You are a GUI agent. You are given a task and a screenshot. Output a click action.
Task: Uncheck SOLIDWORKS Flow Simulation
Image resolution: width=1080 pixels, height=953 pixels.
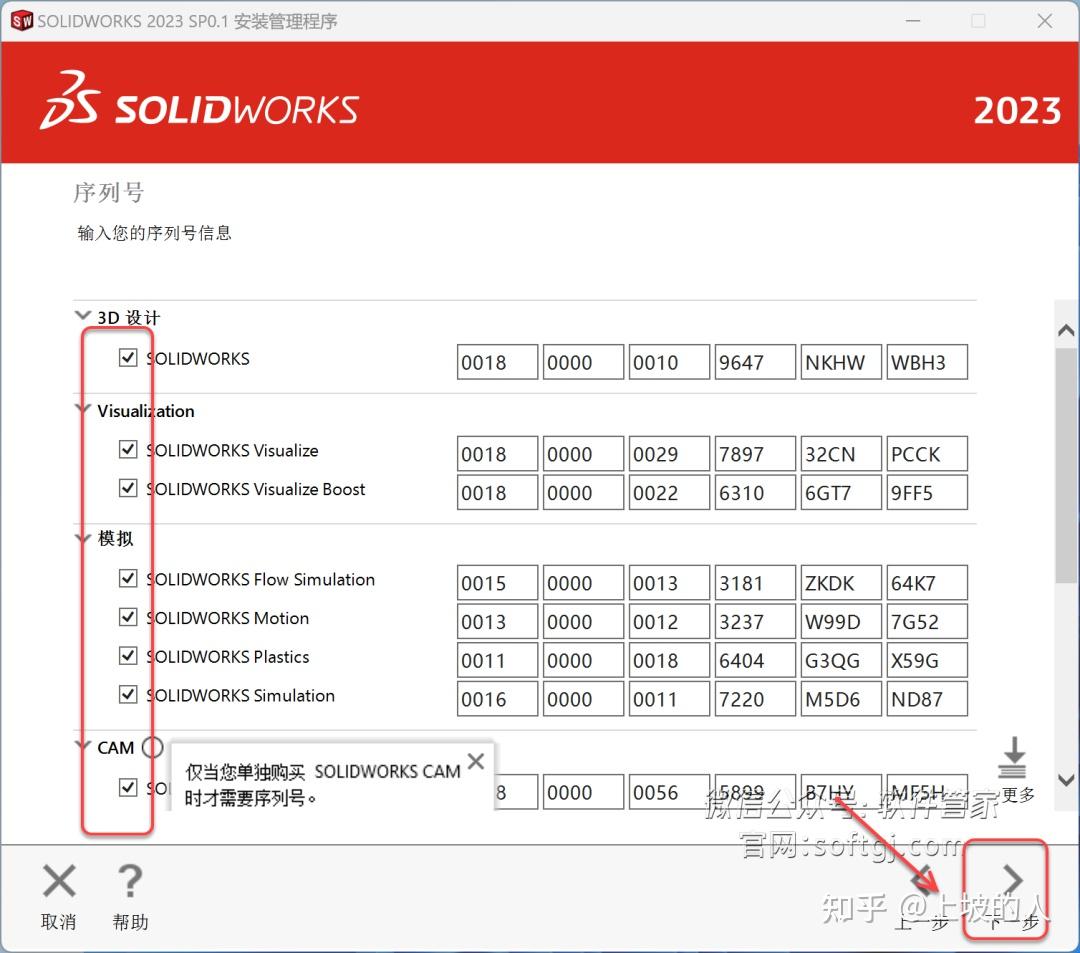pyautogui.click(x=128, y=578)
